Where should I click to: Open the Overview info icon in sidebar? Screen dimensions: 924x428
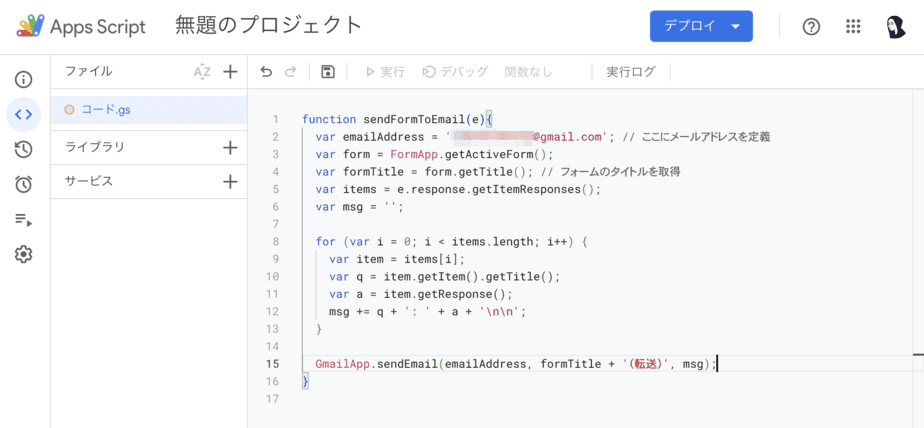pyautogui.click(x=23, y=79)
